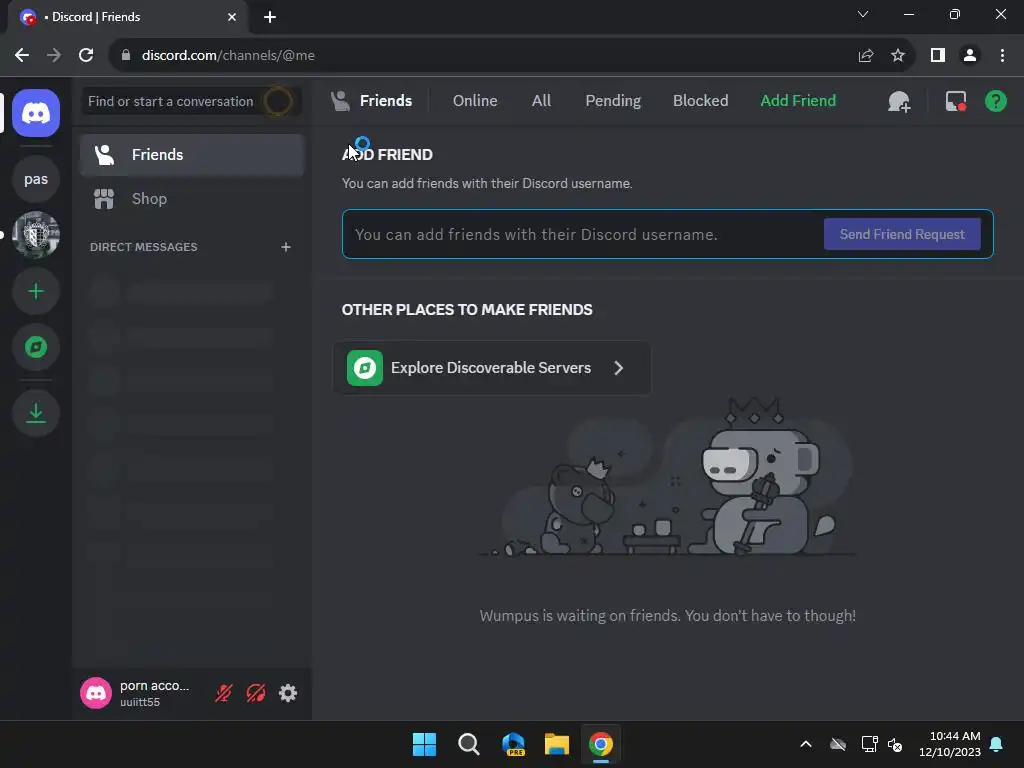Viewport: 1024px width, 768px height.
Task: Click the address bar URL
Action: [x=228, y=56]
